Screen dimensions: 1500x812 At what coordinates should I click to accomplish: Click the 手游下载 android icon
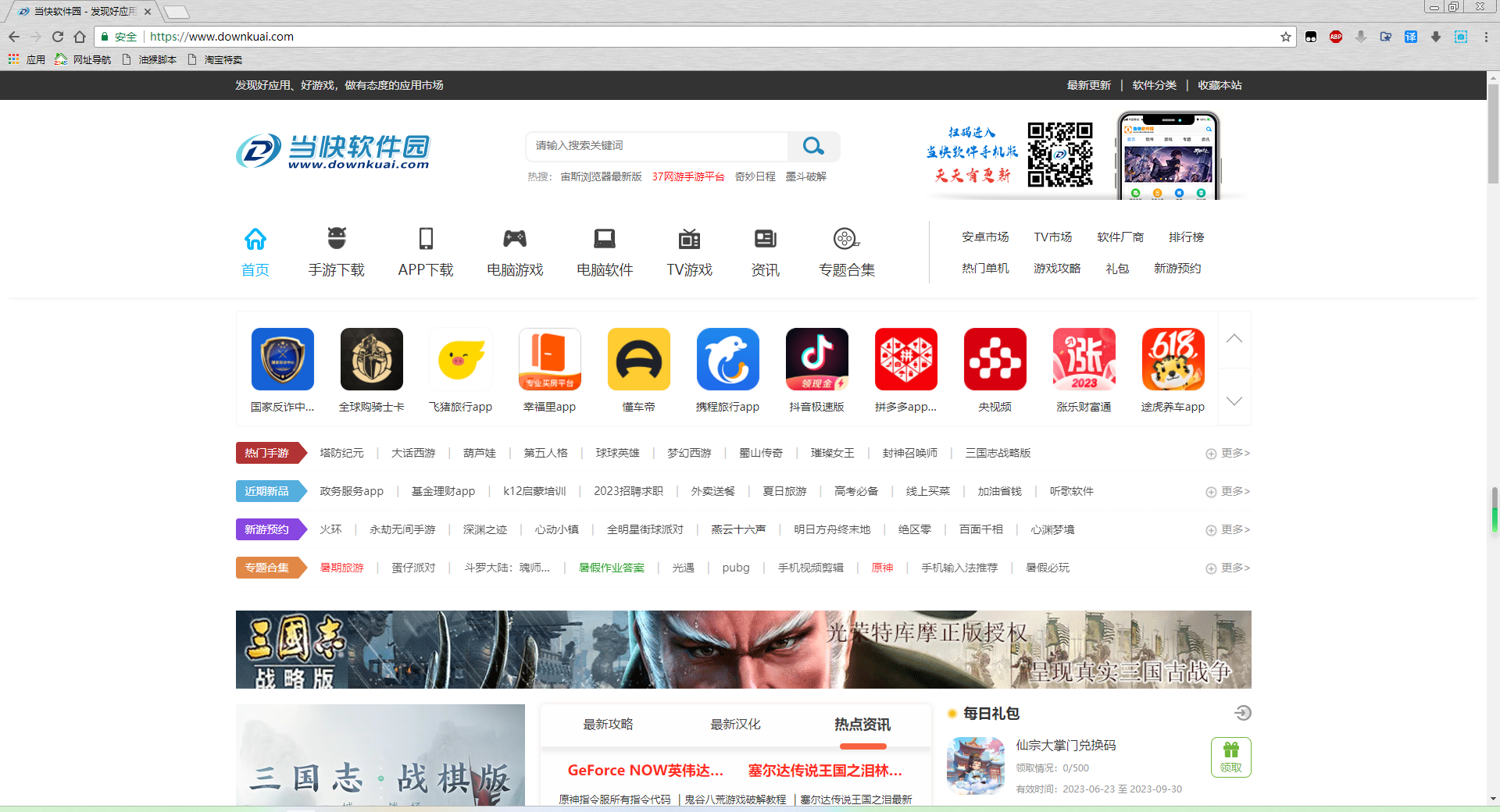pyautogui.click(x=337, y=238)
